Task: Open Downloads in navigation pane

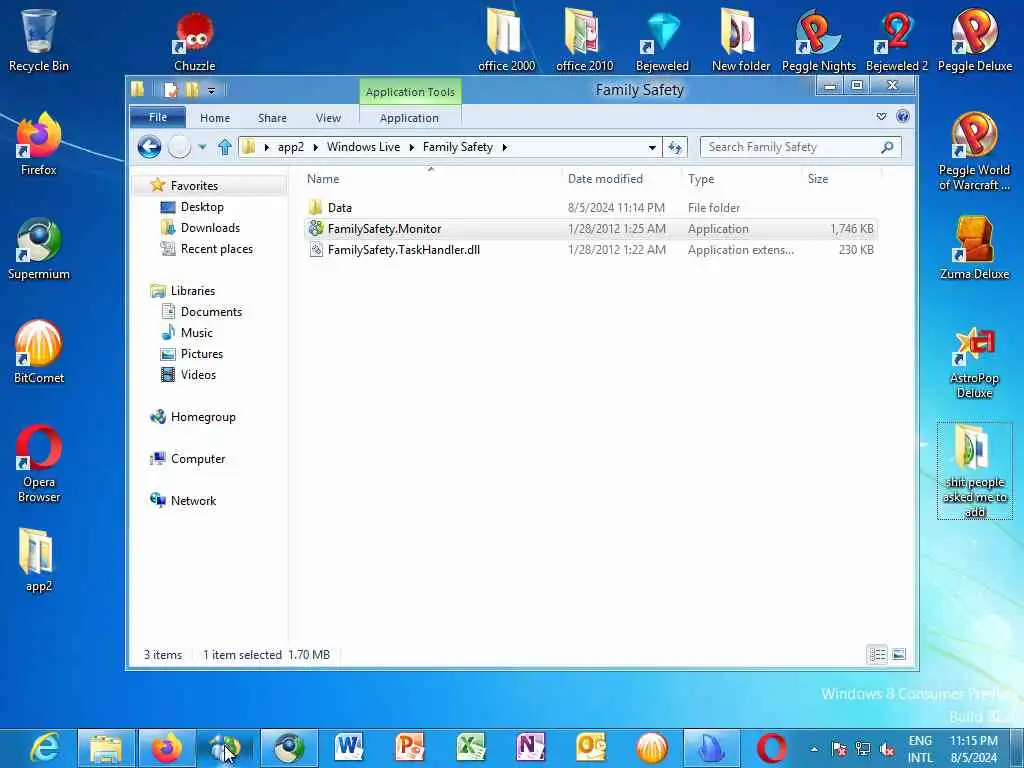Action: tap(210, 228)
